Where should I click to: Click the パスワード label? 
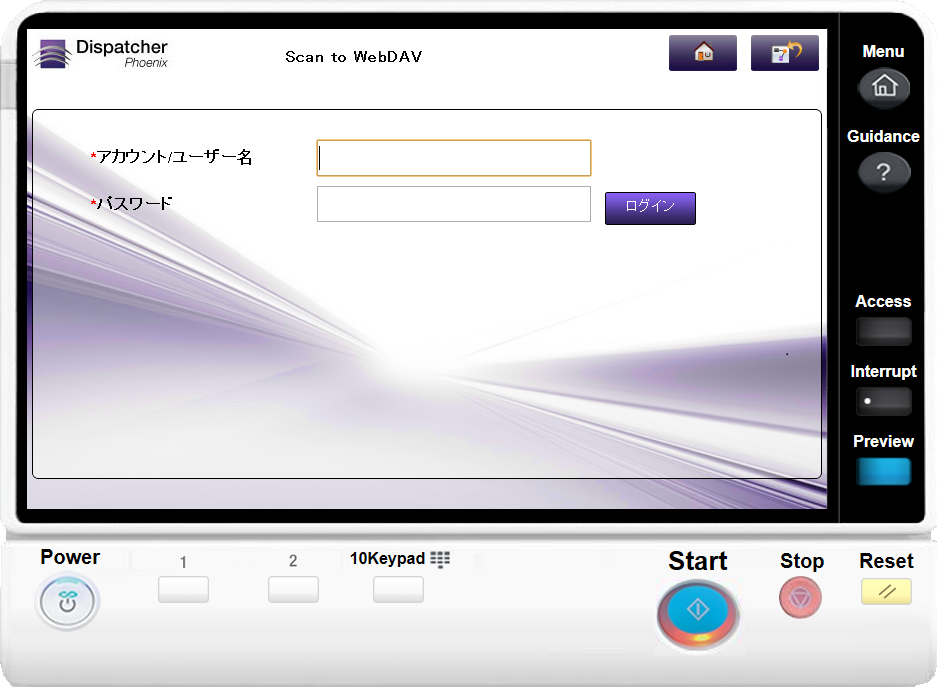click(x=131, y=203)
